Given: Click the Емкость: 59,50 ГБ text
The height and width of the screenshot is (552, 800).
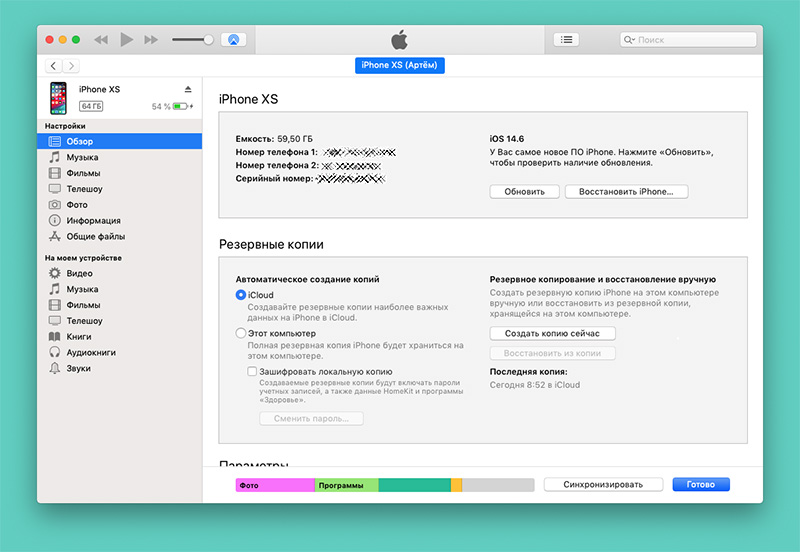Looking at the screenshot, I should (274, 139).
